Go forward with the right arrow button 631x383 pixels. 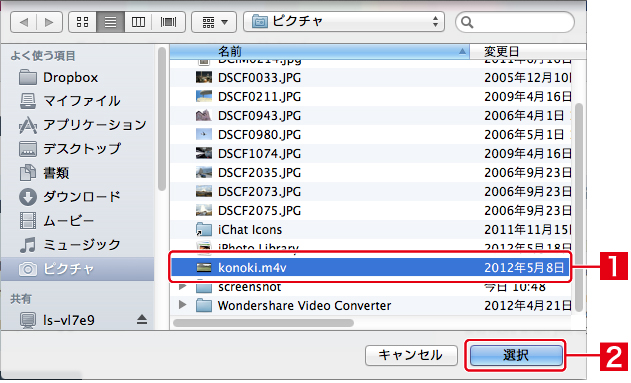49,22
